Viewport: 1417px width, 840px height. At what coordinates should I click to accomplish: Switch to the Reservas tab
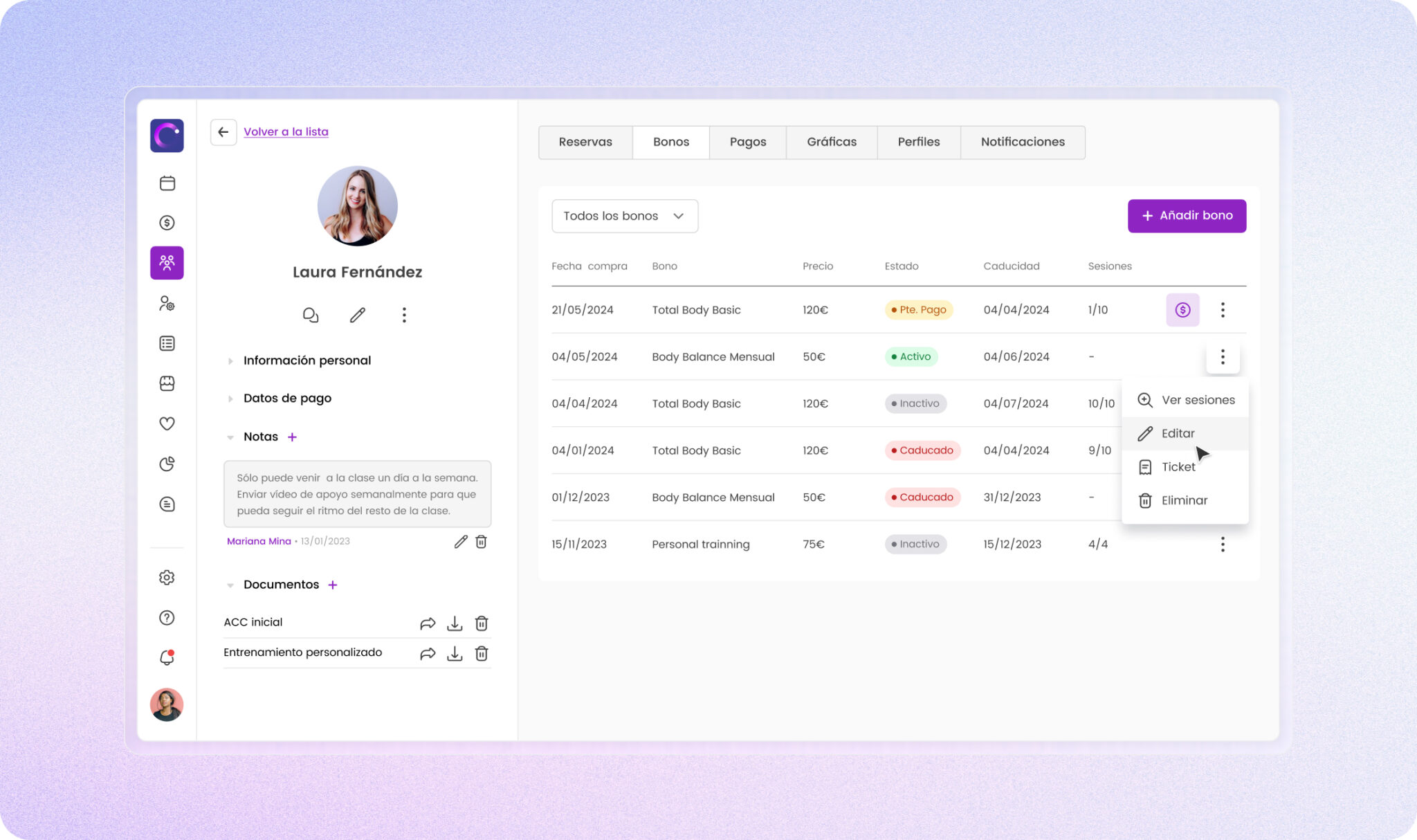[585, 142]
